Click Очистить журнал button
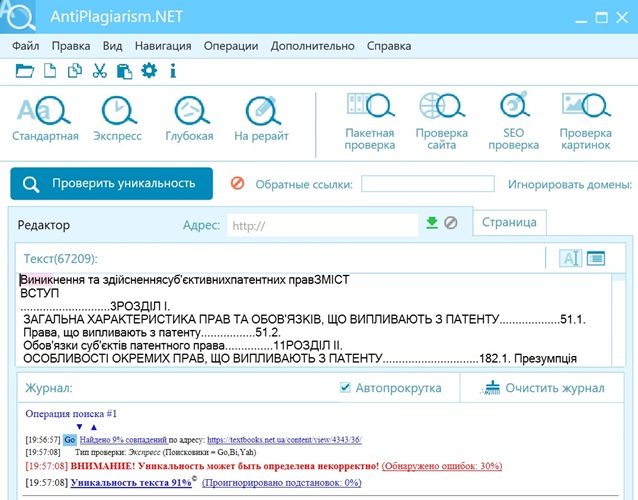 coord(542,388)
